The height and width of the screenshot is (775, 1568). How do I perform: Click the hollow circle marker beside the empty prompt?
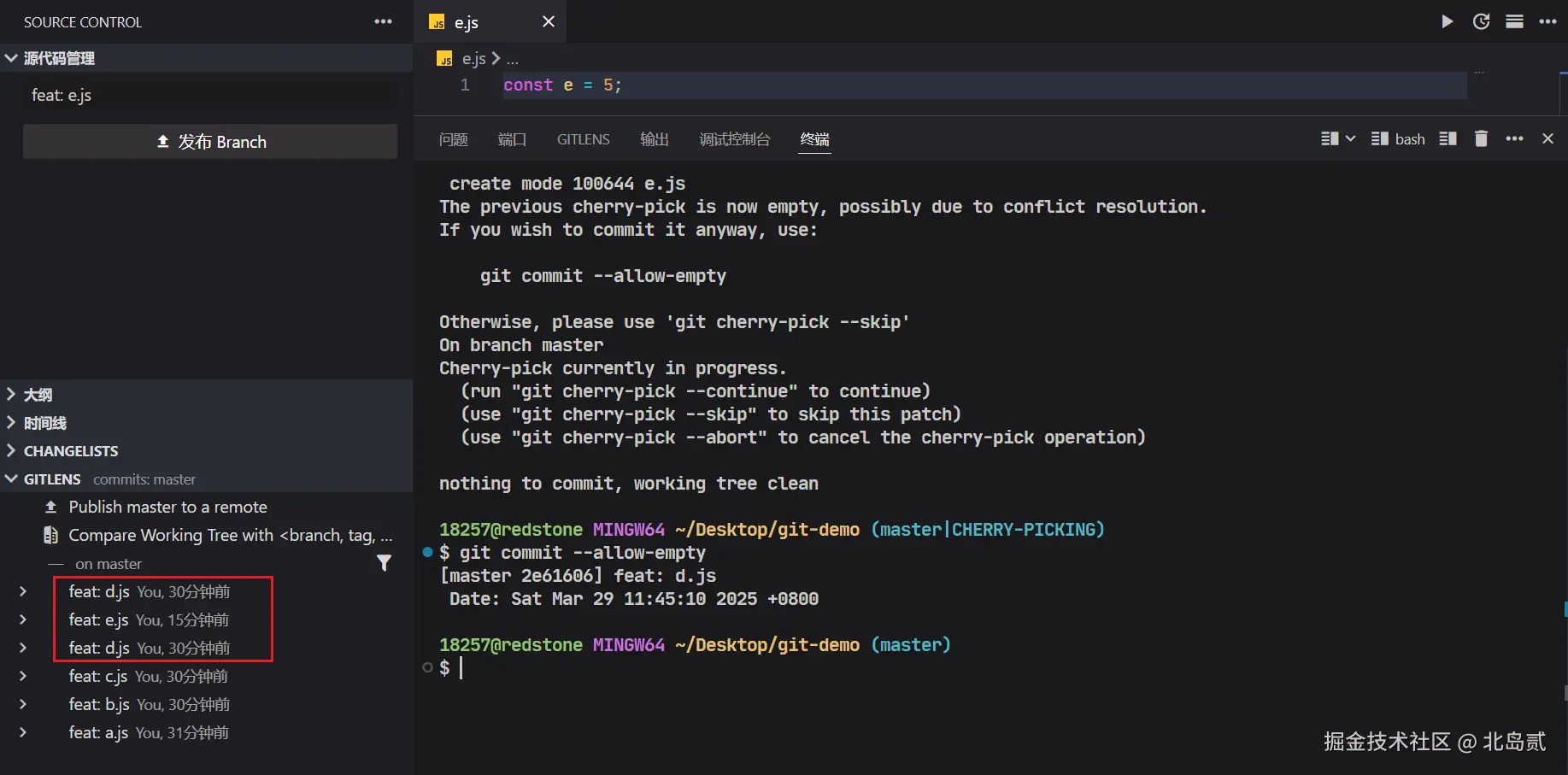[427, 667]
